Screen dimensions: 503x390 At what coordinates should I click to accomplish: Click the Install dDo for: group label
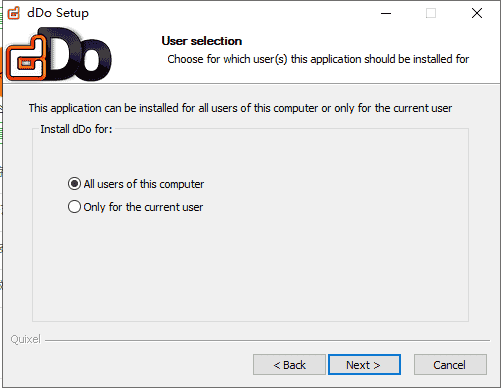pyautogui.click(x=77, y=129)
